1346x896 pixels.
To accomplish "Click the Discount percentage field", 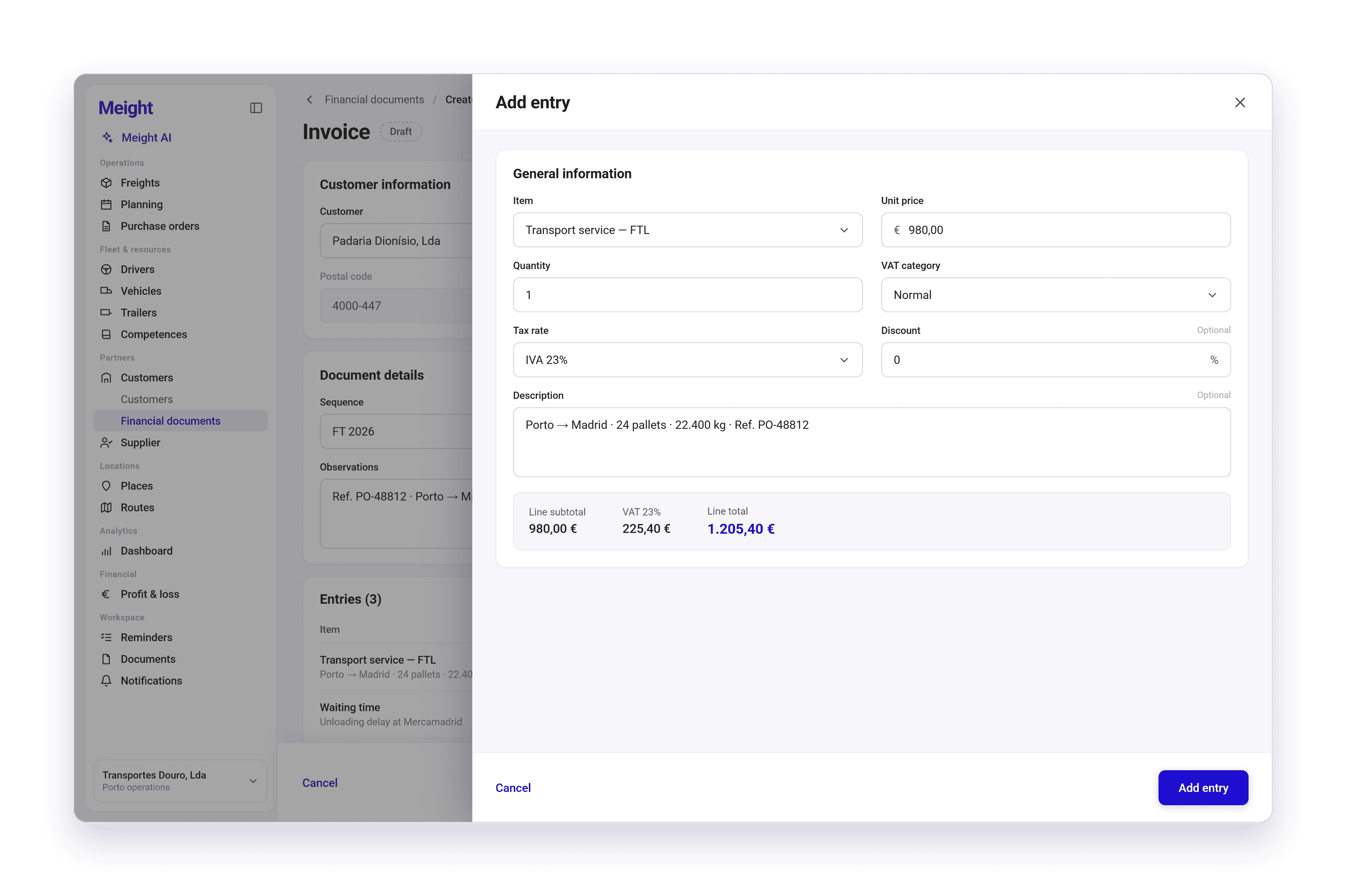I will [x=1055, y=360].
